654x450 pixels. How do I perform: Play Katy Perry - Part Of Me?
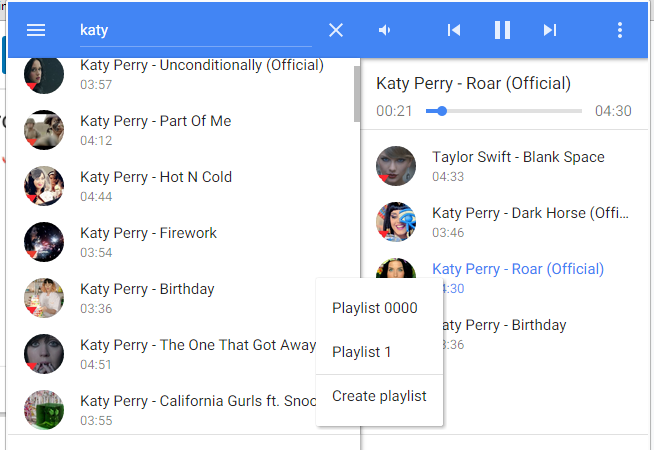point(155,121)
